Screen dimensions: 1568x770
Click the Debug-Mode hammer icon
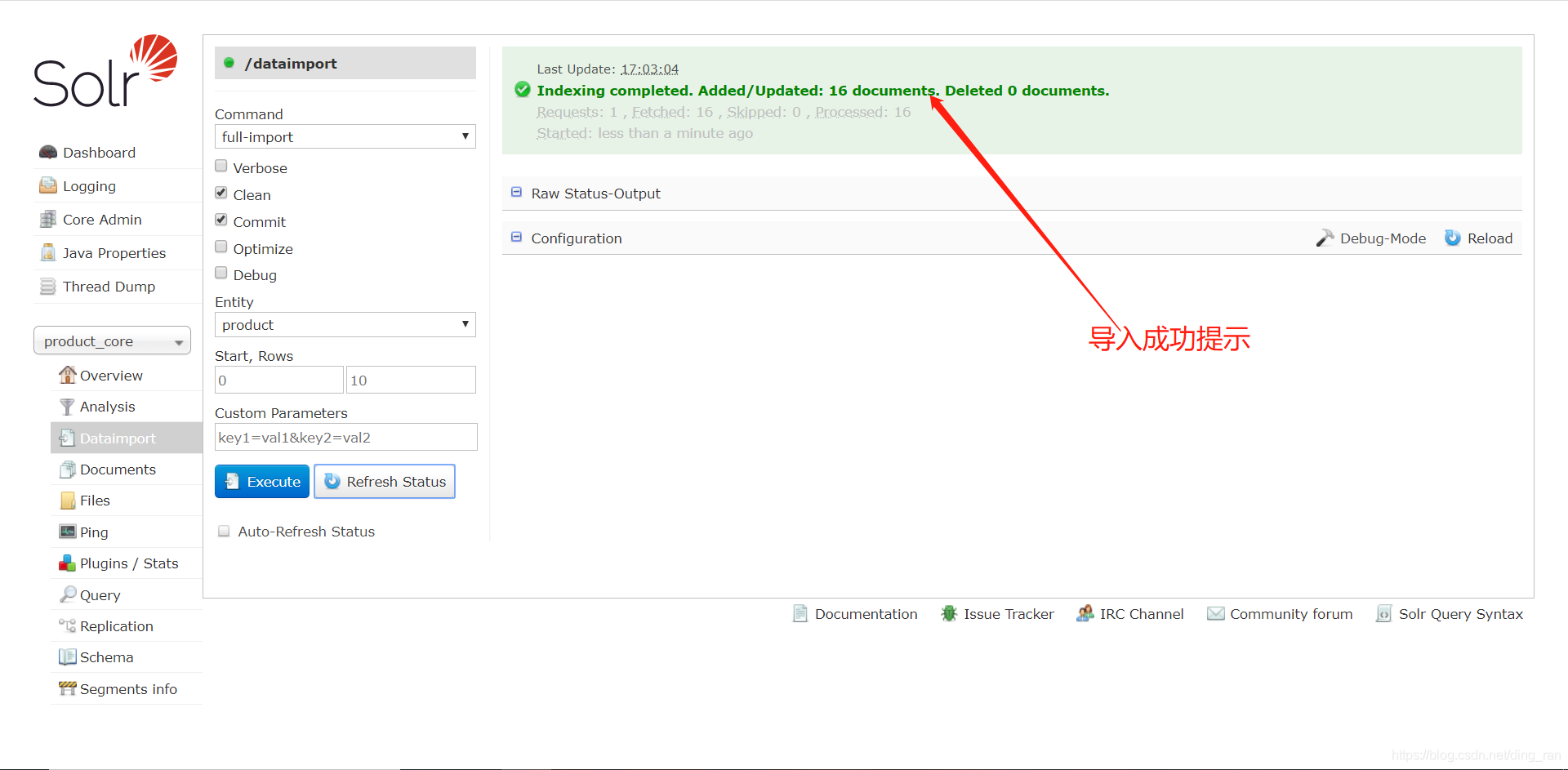pyautogui.click(x=1325, y=238)
